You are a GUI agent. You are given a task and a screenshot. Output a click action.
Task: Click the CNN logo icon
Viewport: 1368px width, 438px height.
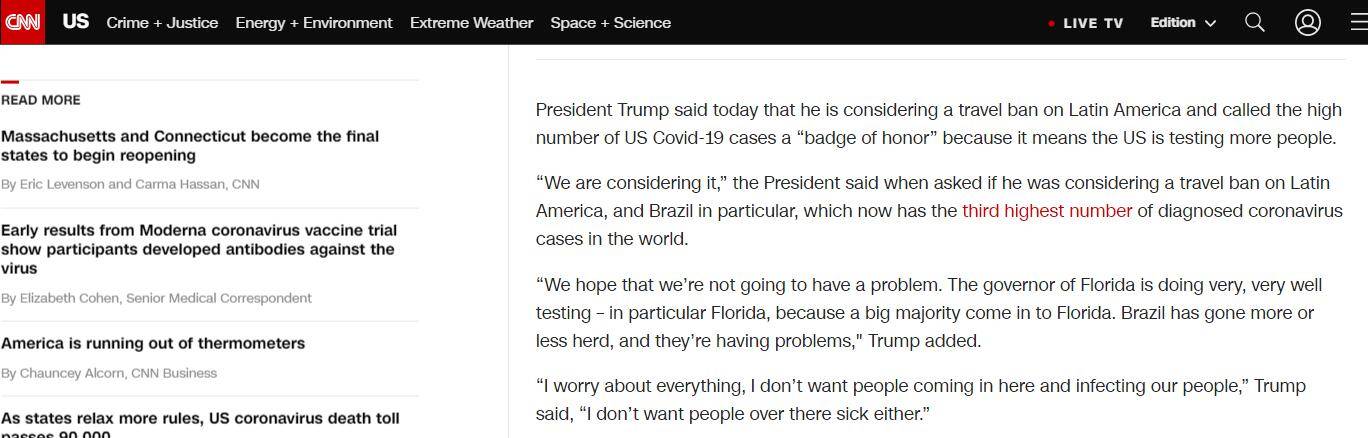[x=22, y=22]
